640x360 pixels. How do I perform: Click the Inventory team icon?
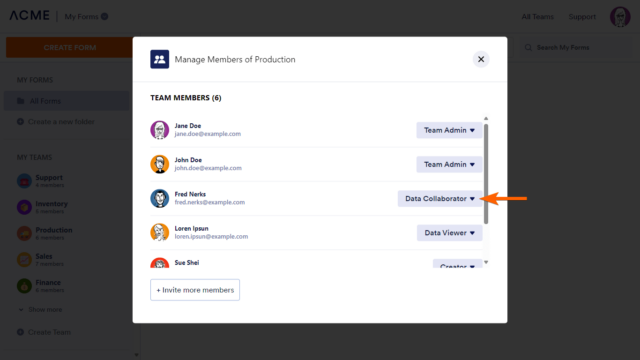point(24,207)
